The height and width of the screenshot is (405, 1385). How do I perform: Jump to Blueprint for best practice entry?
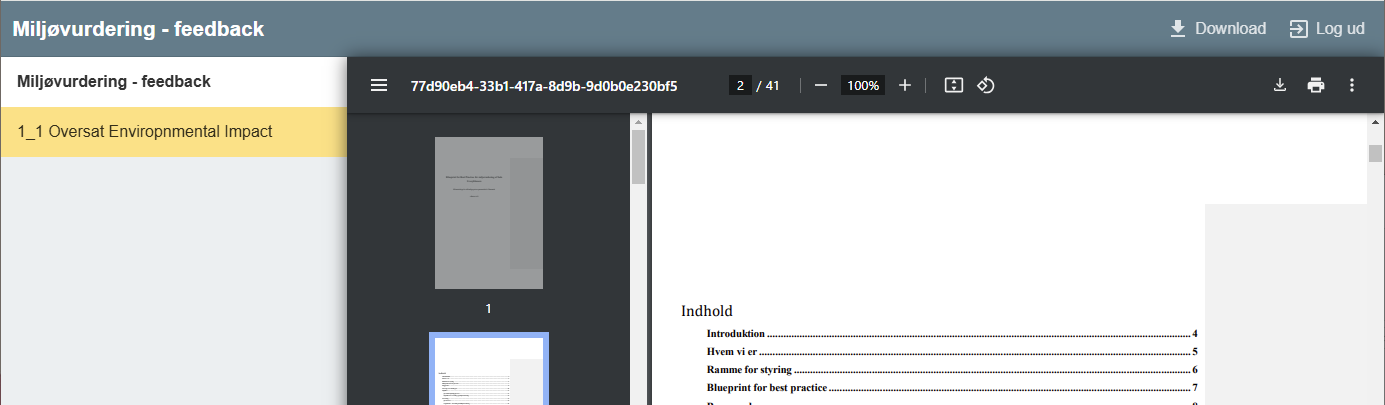(x=766, y=388)
